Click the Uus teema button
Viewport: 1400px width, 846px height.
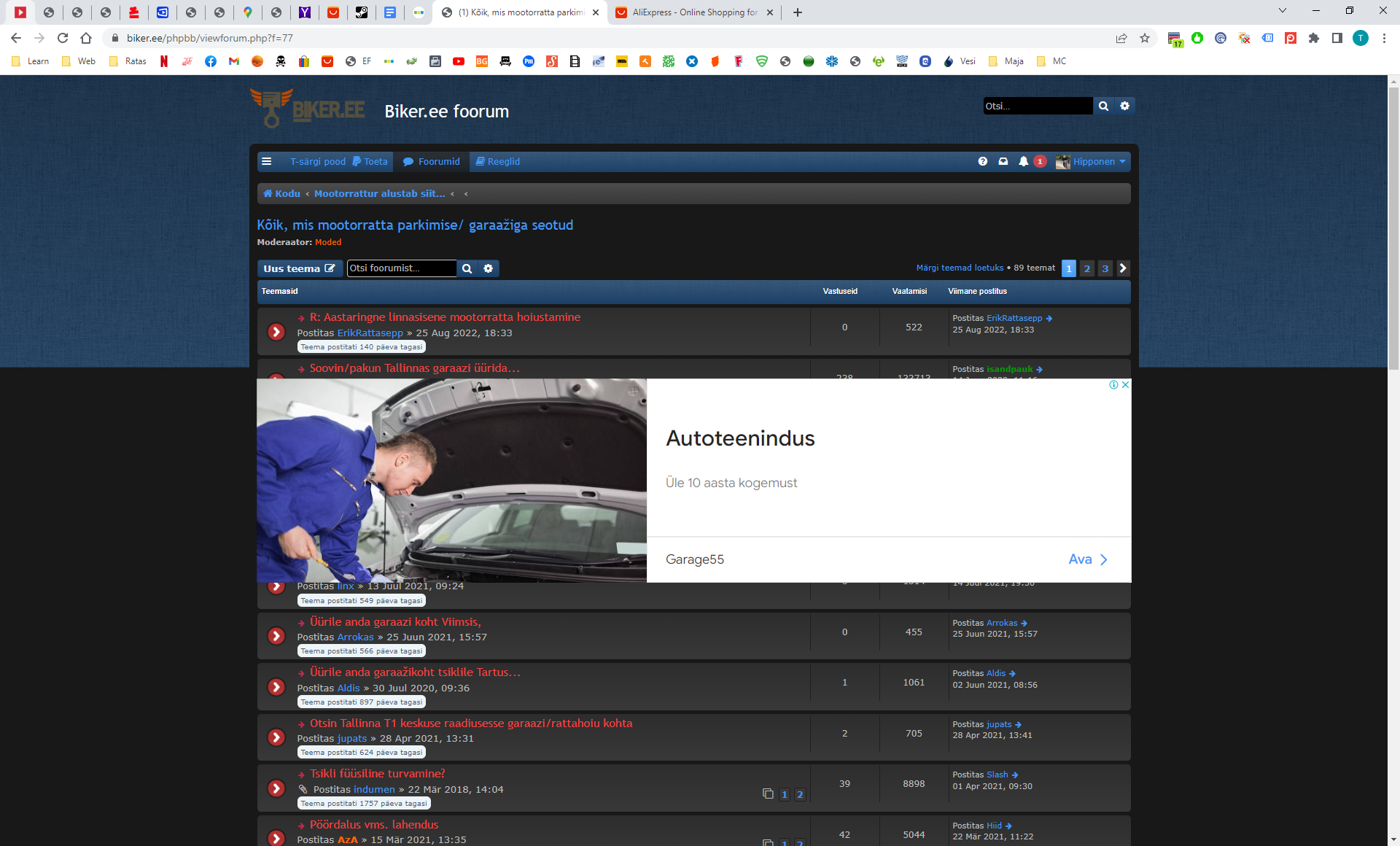tap(299, 268)
